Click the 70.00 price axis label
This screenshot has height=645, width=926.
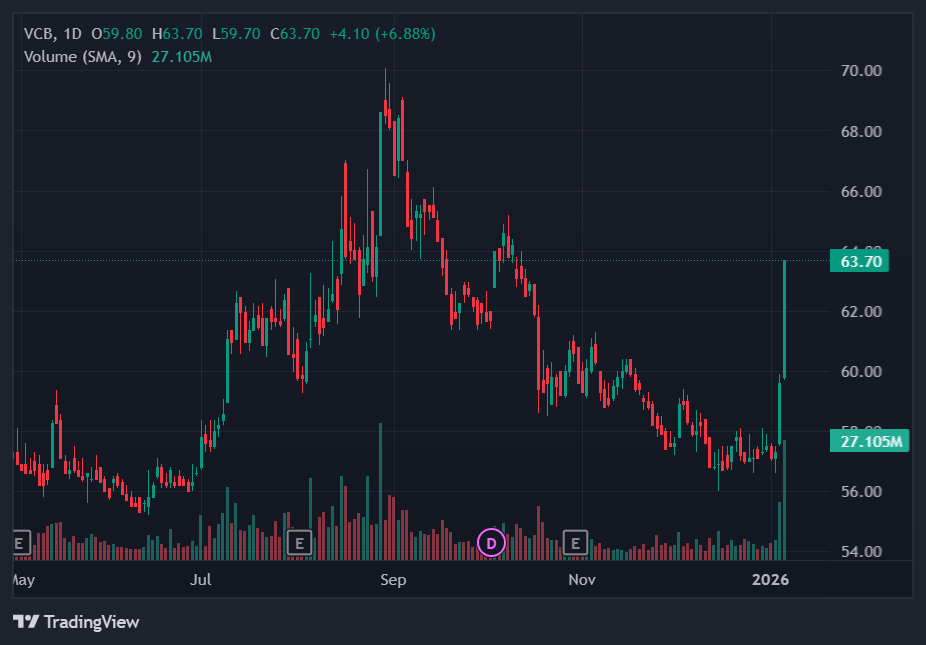[861, 71]
